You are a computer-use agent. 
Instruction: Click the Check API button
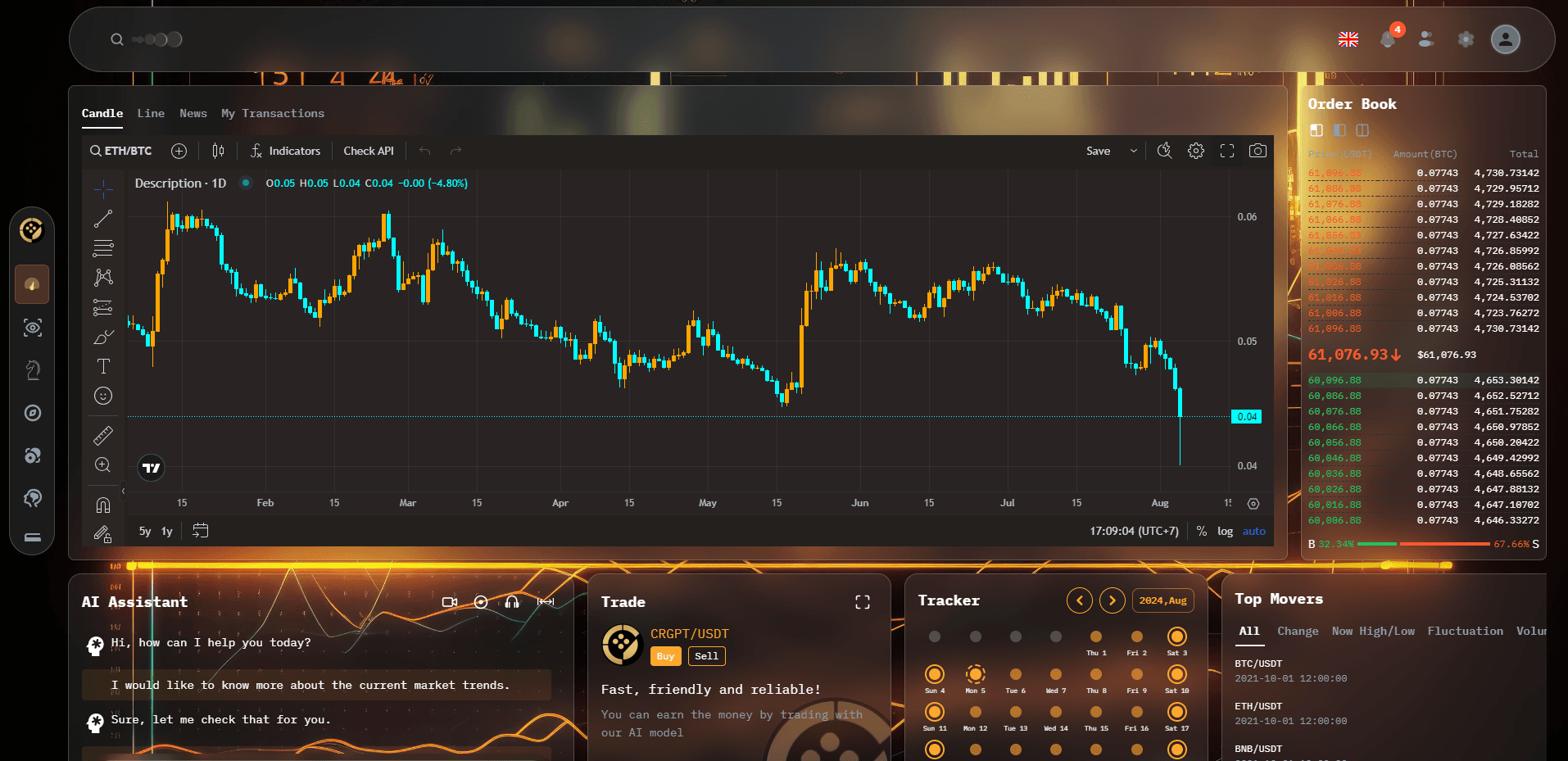click(369, 151)
